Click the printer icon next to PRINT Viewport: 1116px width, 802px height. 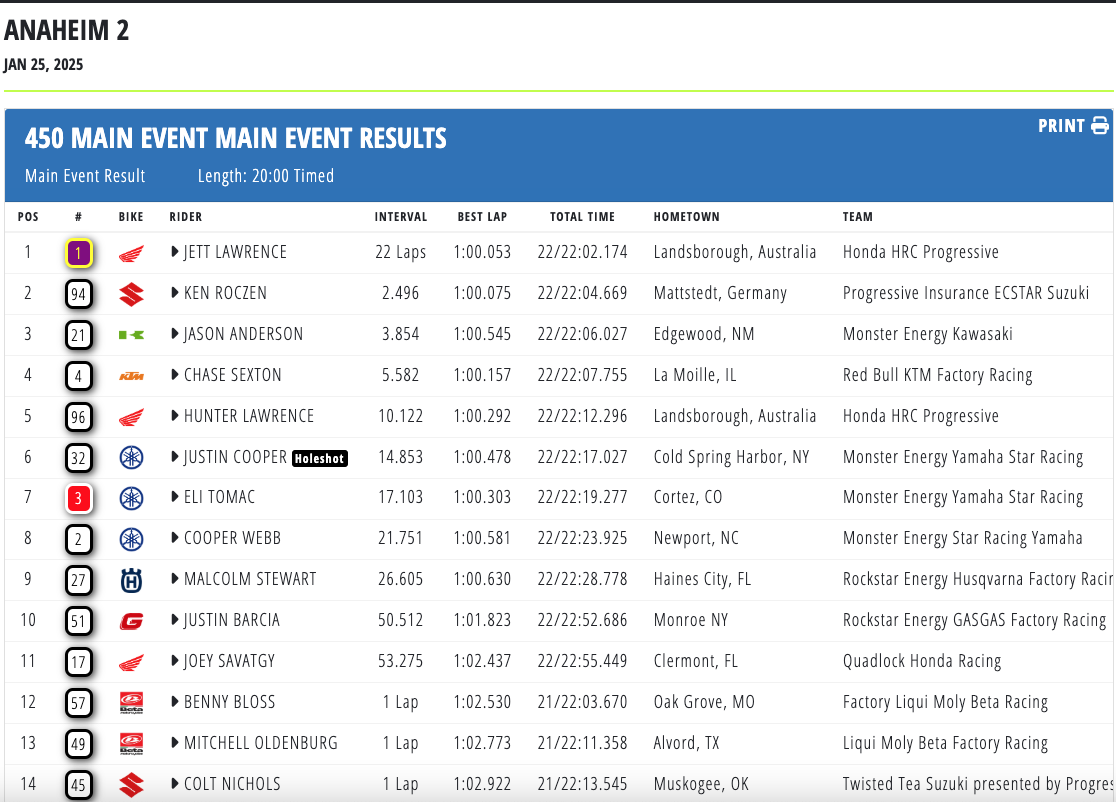(1100, 126)
